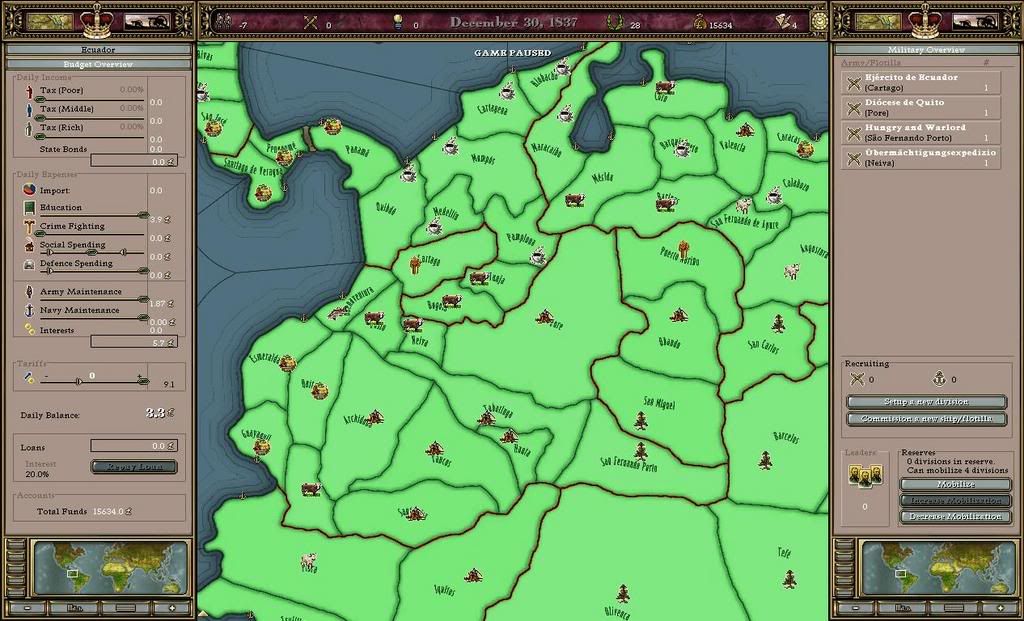Click Ecuador on the bottom-left world minimap
1024x621 pixels.
[x=72, y=574]
